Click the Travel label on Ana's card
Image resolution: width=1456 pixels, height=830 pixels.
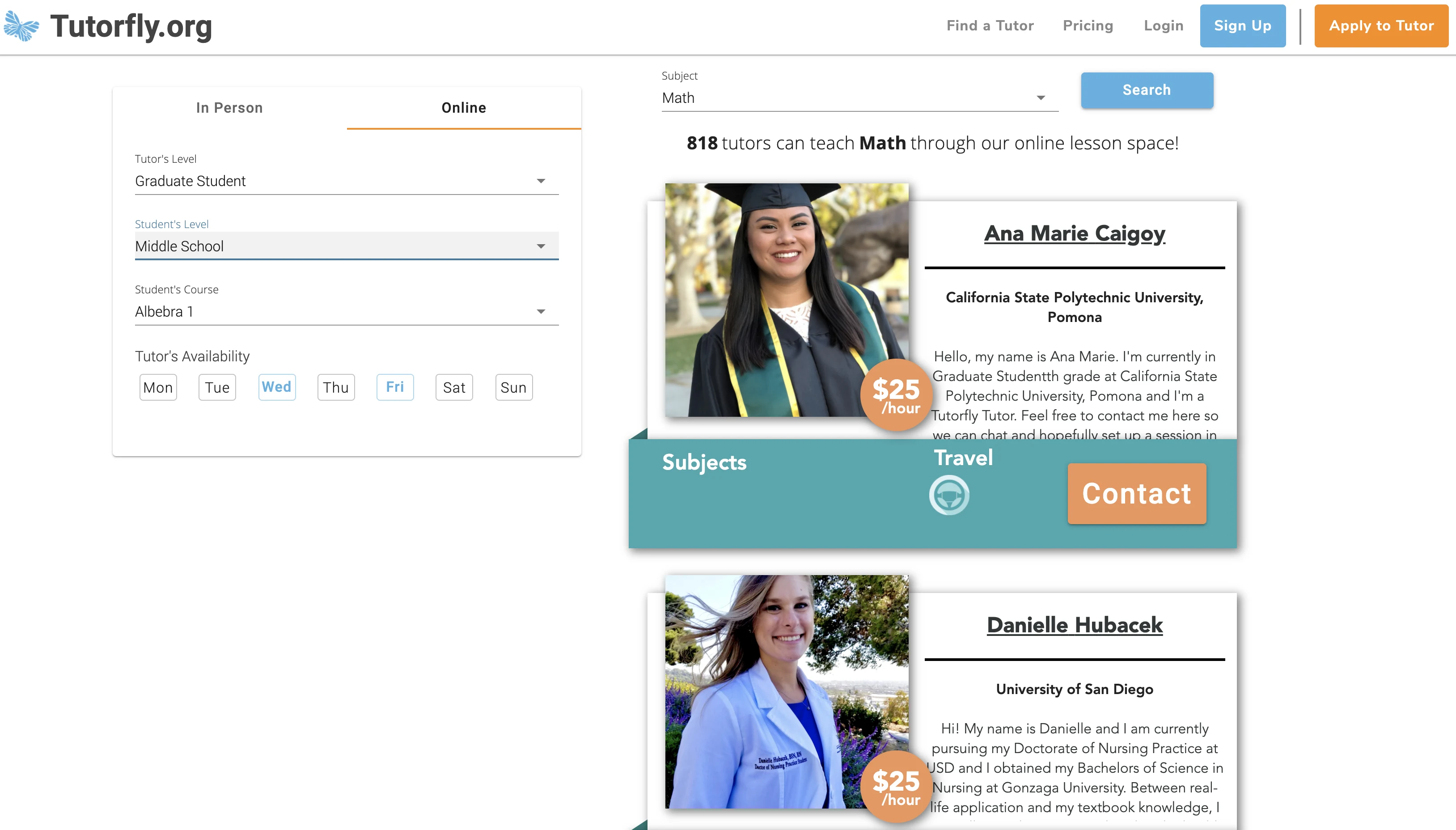click(x=963, y=458)
